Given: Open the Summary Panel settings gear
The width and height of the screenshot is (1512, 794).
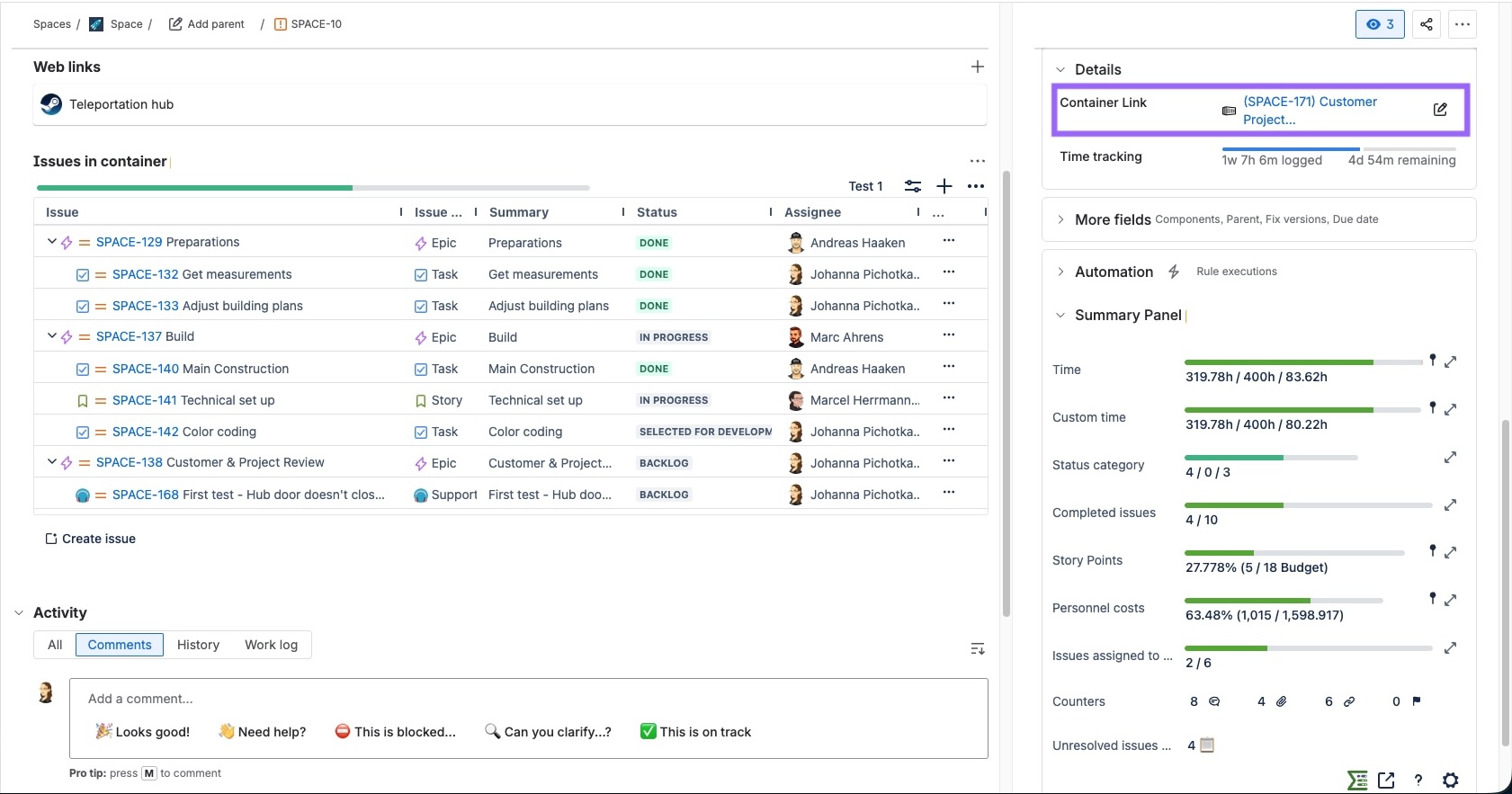Looking at the screenshot, I should coord(1450,780).
